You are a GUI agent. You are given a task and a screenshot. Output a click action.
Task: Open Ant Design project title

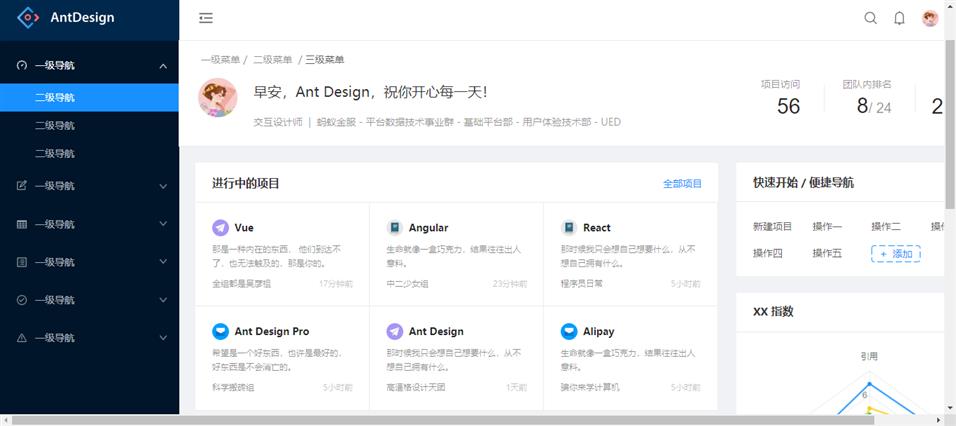[436, 332]
